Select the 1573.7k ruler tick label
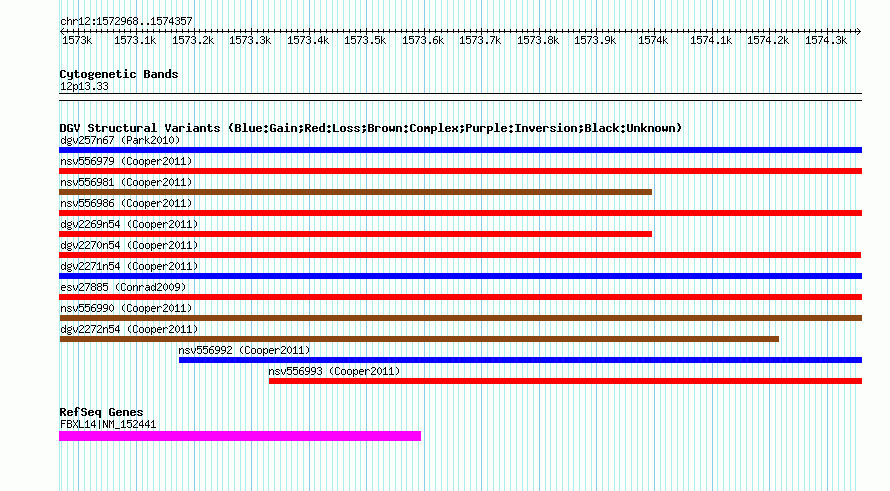Image resolution: width=890 pixels, height=491 pixels. coord(480,40)
